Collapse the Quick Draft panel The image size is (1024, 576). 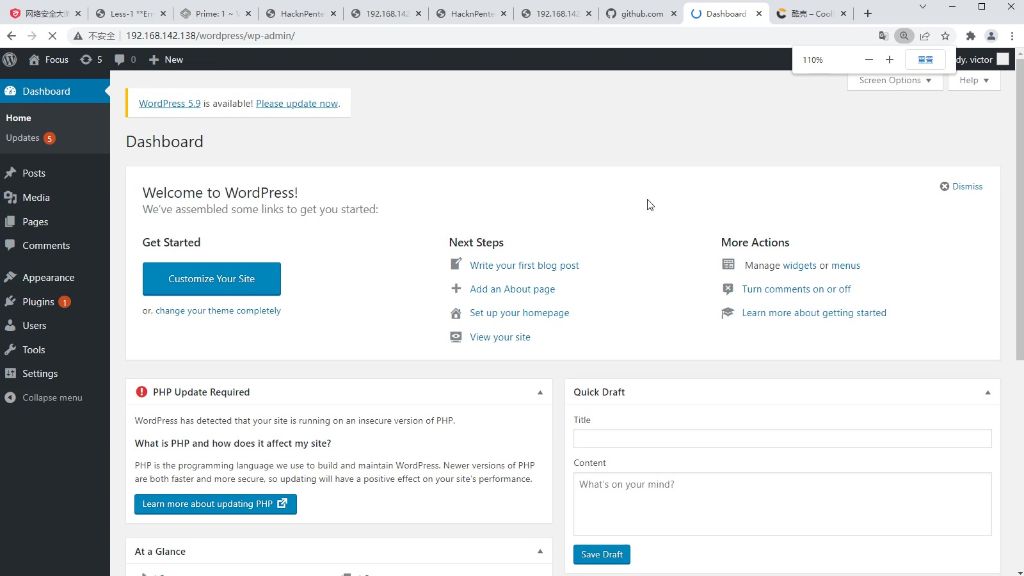click(x=987, y=392)
